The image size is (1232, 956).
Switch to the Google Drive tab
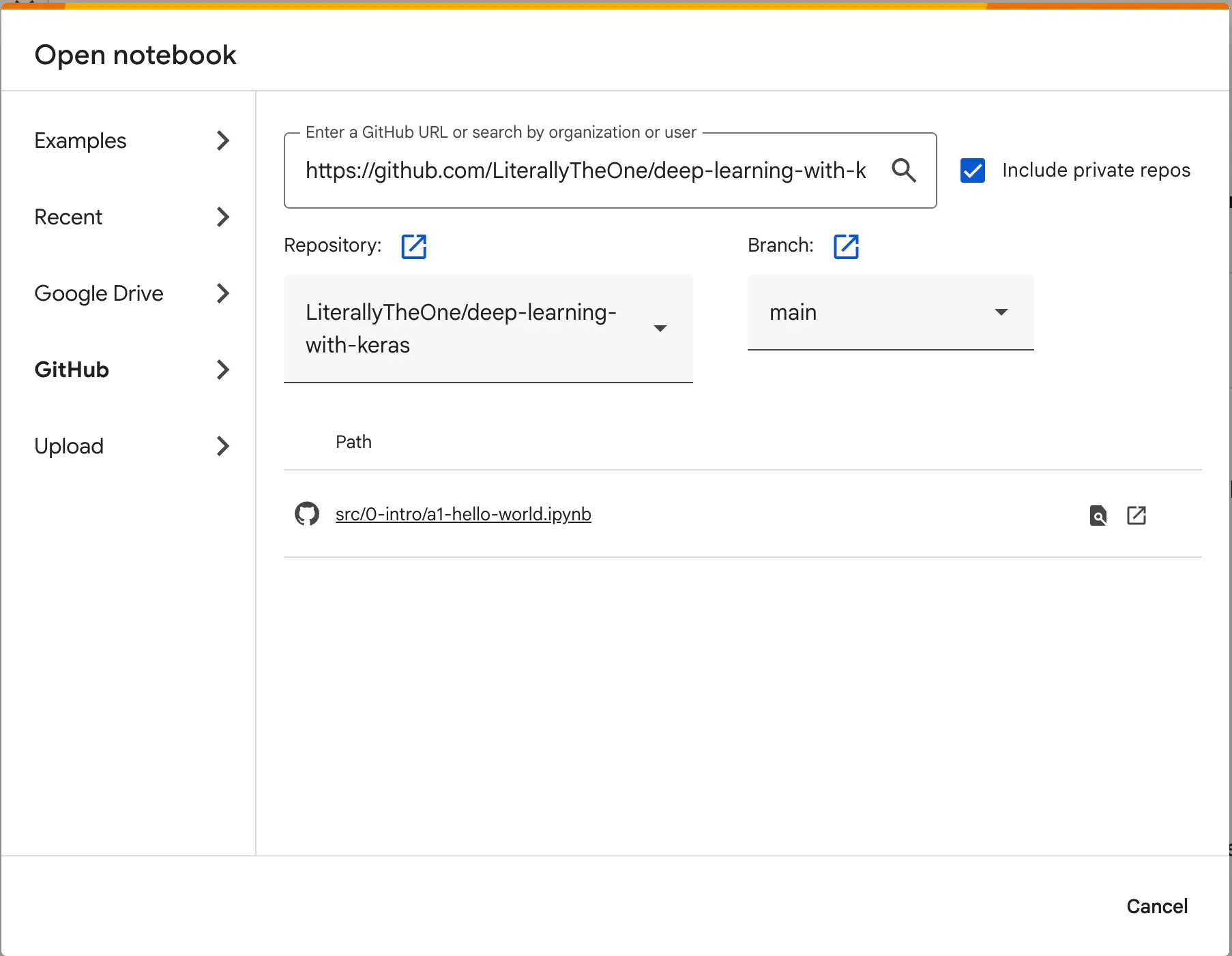(98, 293)
